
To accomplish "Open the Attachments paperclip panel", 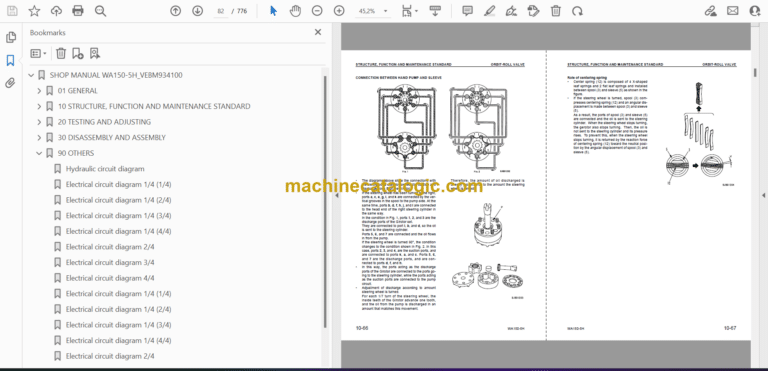I will click(10, 83).
